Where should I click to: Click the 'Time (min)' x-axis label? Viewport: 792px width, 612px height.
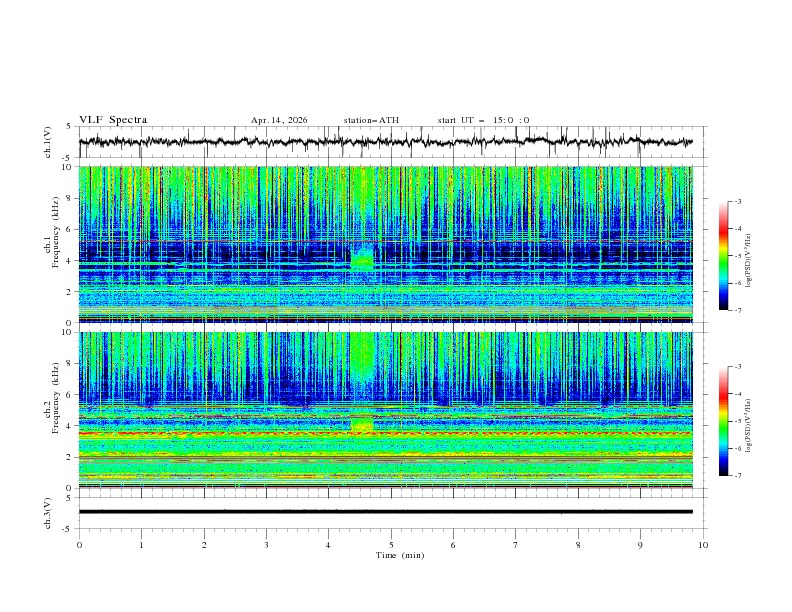coord(400,555)
